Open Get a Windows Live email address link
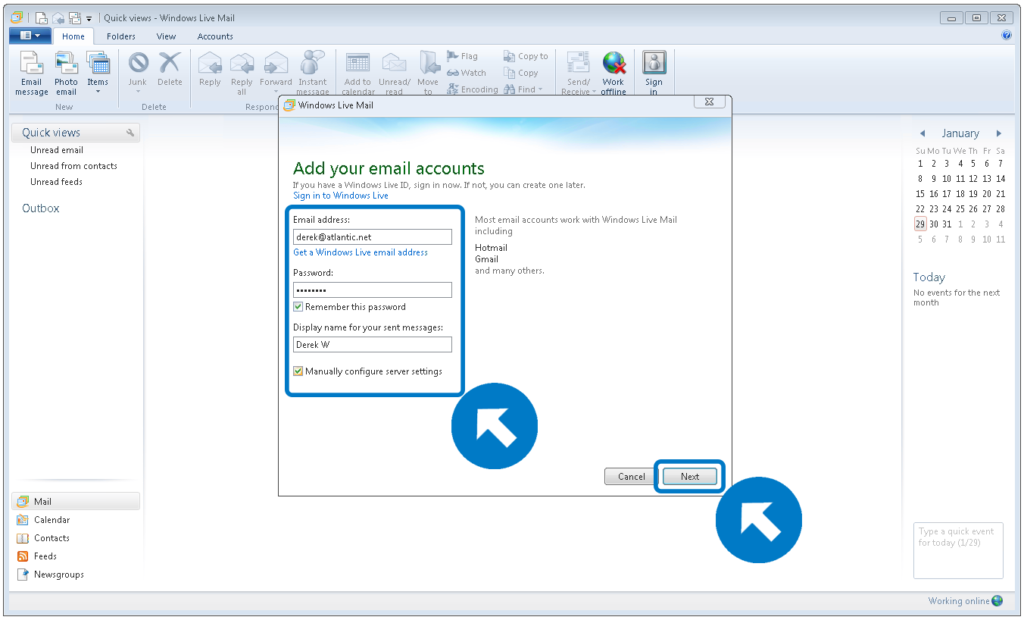The height and width of the screenshot is (620, 1024). pos(363,252)
